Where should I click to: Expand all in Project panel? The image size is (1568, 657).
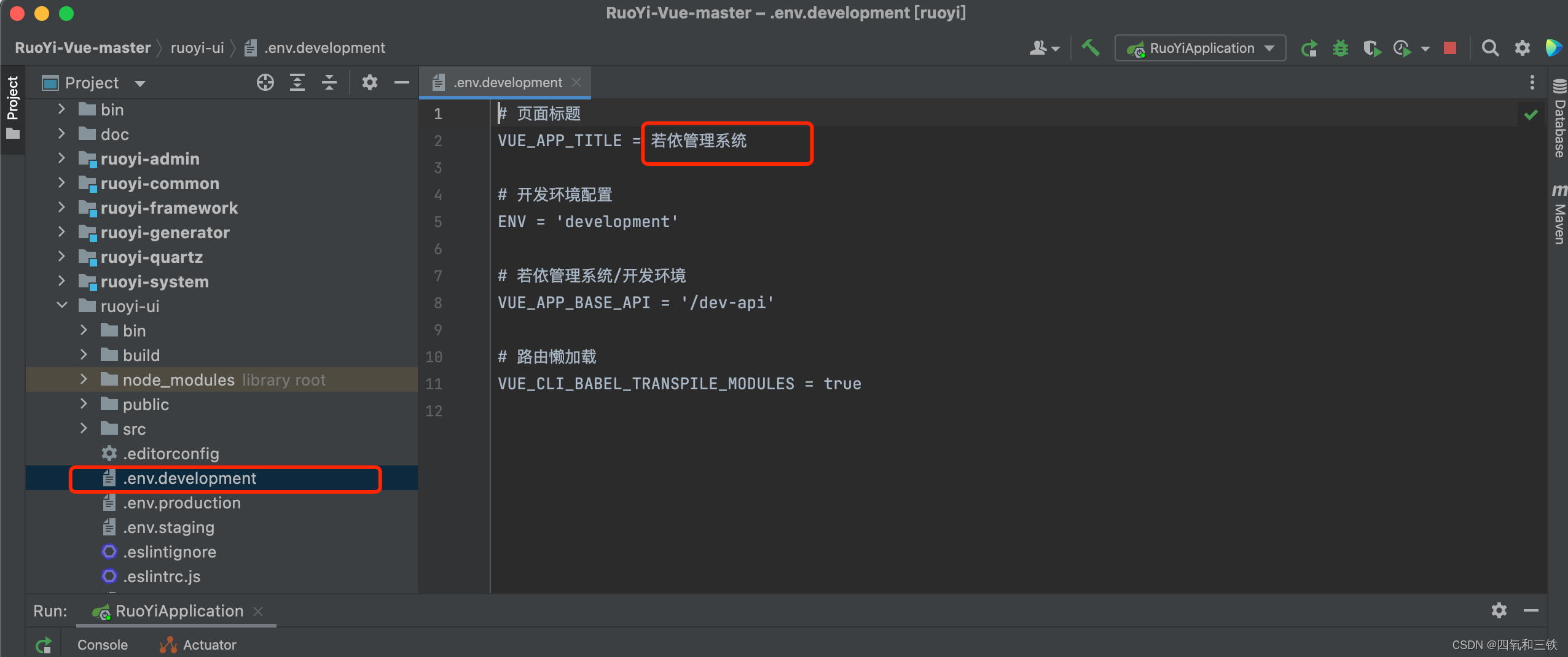[x=297, y=82]
